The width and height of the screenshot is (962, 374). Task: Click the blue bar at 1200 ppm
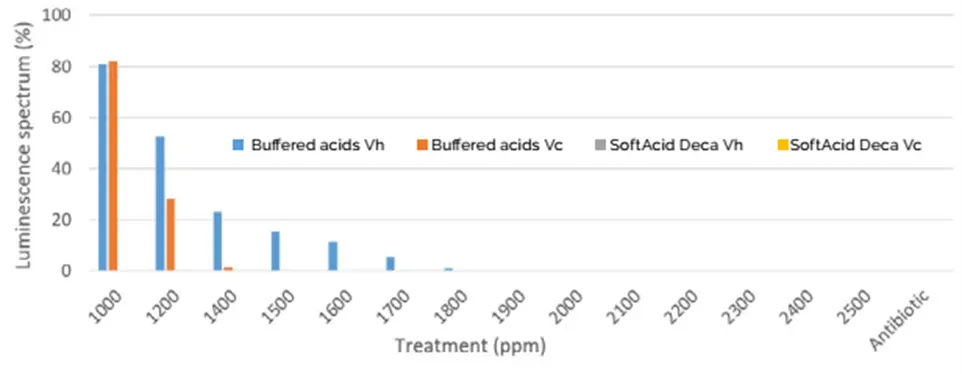pyautogui.click(x=160, y=203)
